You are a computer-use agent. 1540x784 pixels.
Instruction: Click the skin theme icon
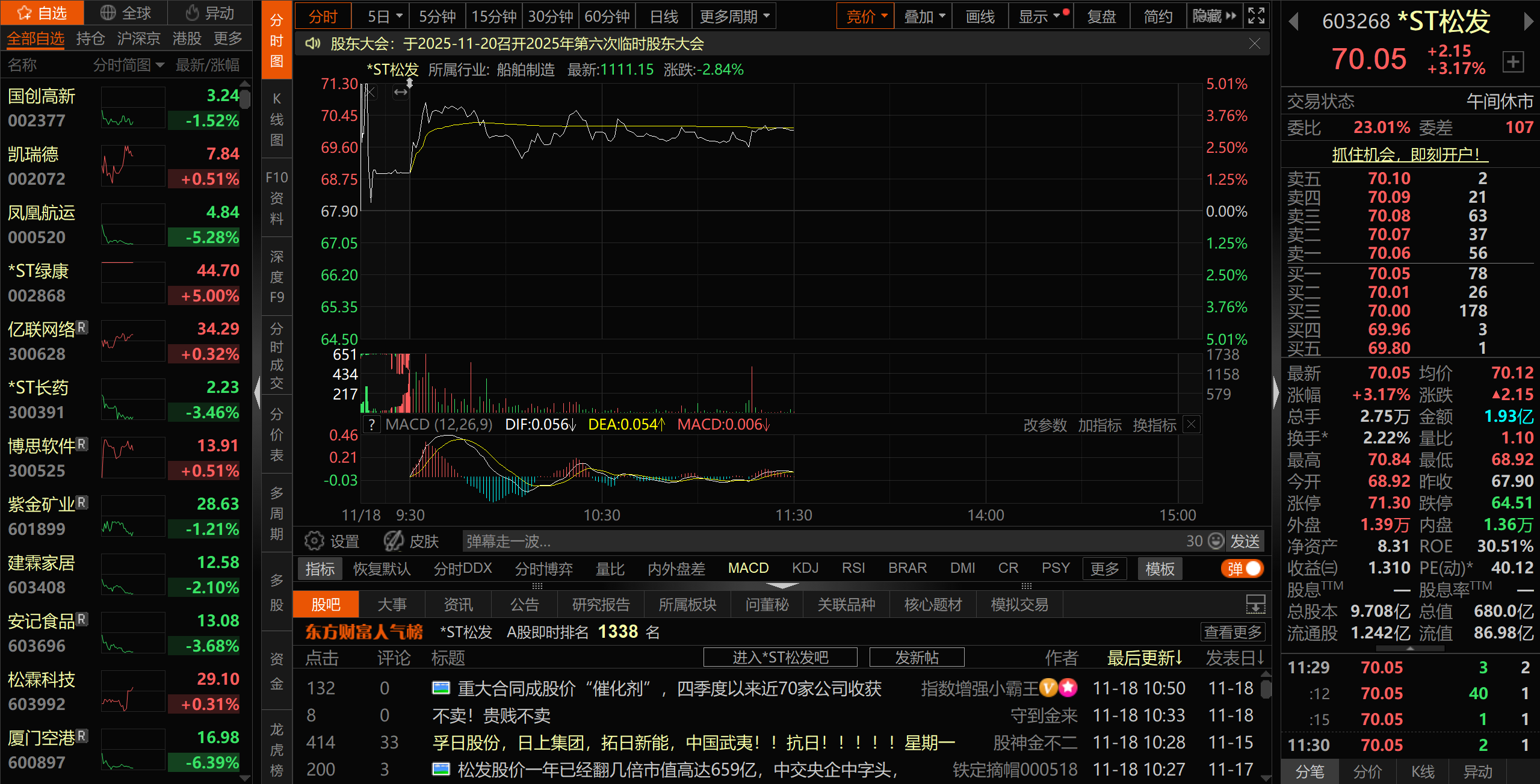pyautogui.click(x=394, y=541)
